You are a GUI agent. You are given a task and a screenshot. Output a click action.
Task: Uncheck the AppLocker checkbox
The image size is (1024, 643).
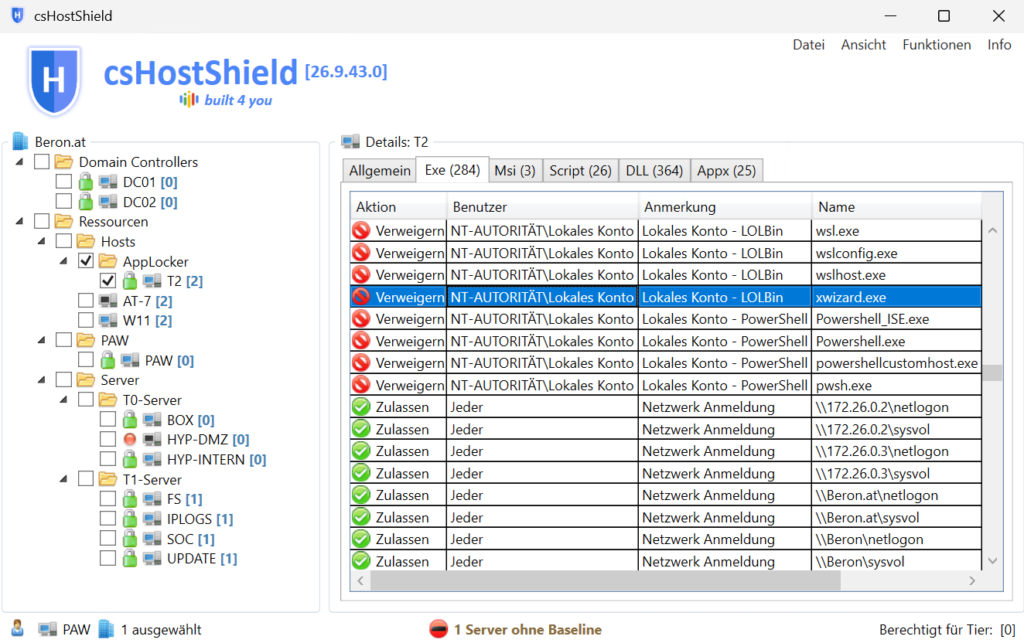pyautogui.click(x=86, y=261)
